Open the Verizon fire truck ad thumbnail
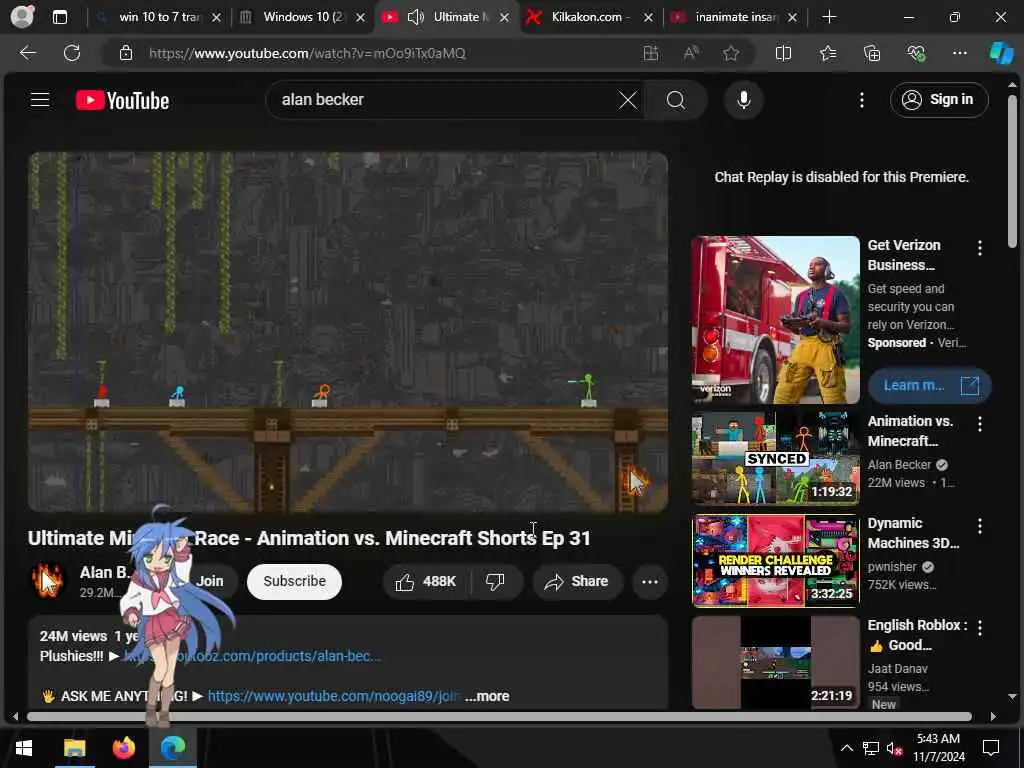Image resolution: width=1024 pixels, height=768 pixels. (775, 320)
